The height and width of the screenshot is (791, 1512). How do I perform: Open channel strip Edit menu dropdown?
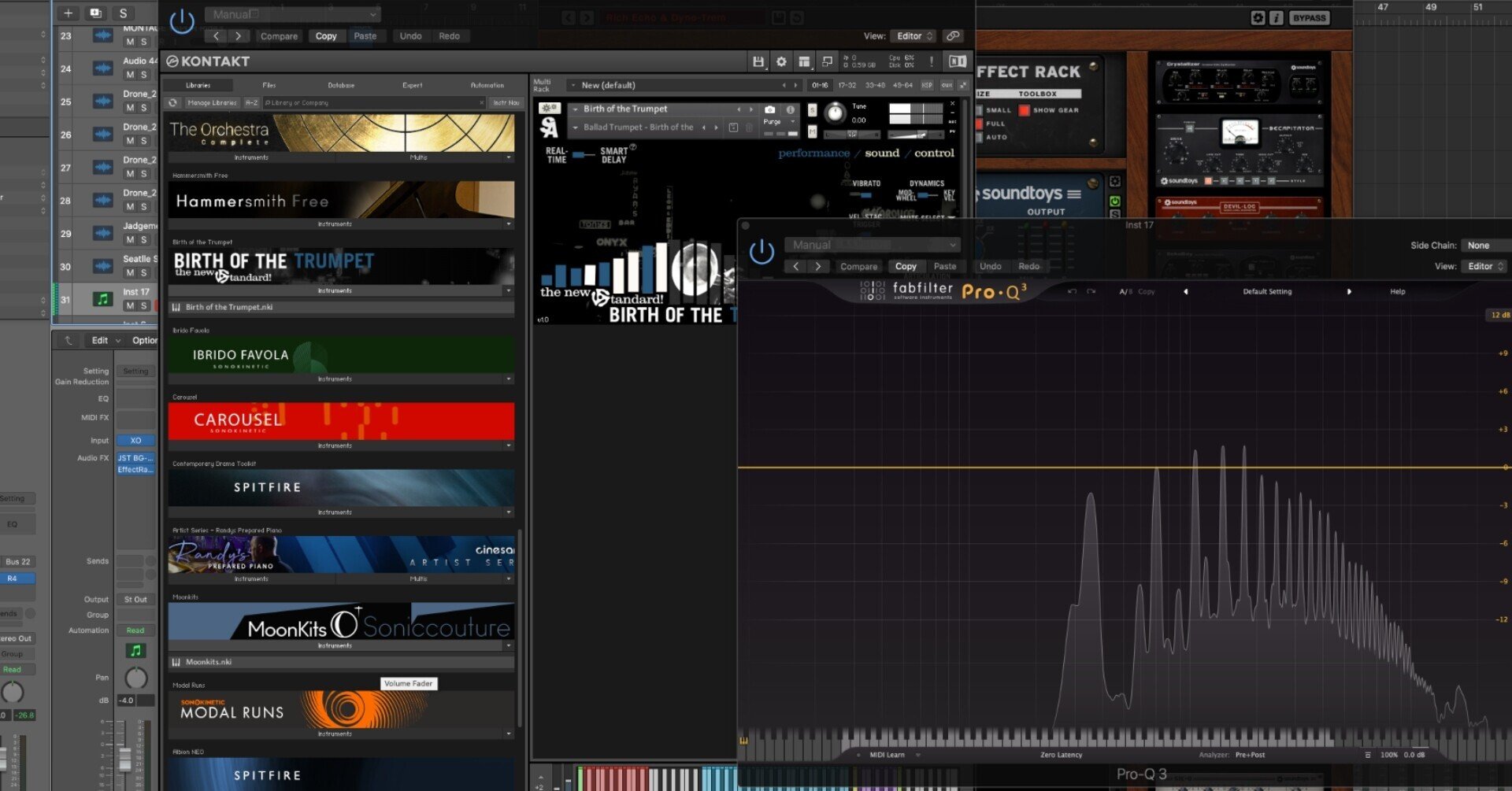106,341
